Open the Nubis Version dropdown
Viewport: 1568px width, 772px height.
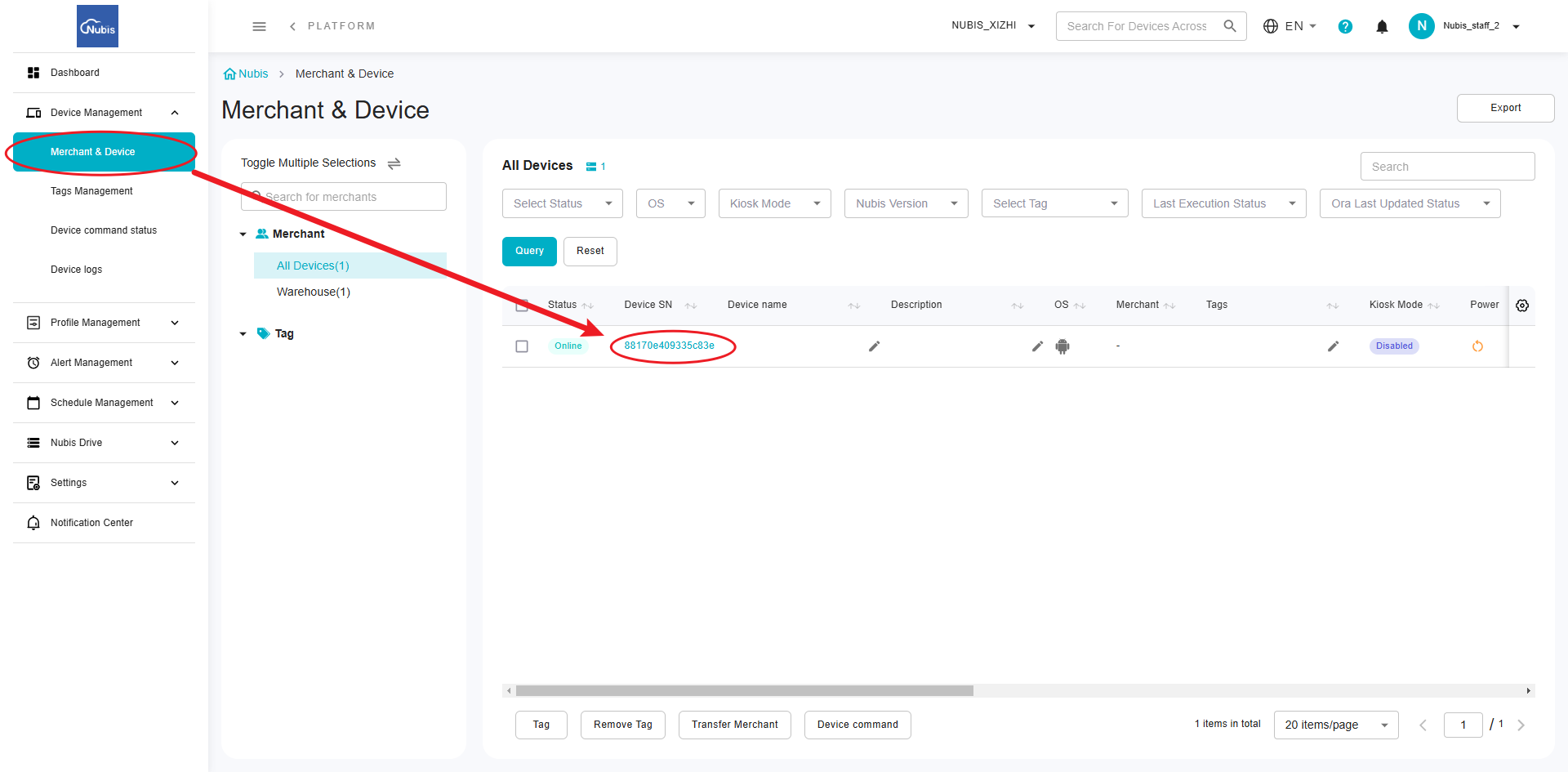[x=906, y=203]
